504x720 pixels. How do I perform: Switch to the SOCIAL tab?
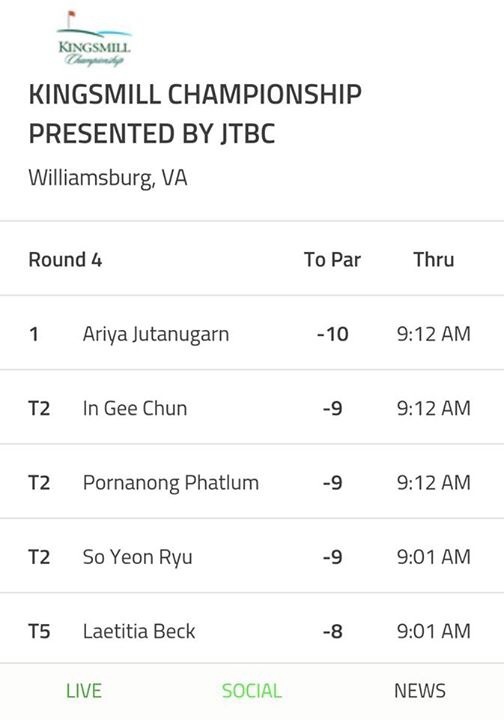click(x=252, y=691)
